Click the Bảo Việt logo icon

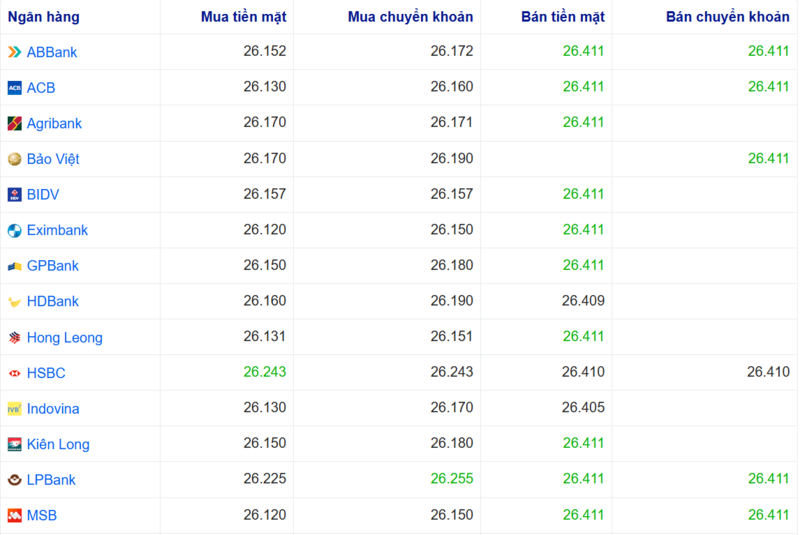click(14, 159)
